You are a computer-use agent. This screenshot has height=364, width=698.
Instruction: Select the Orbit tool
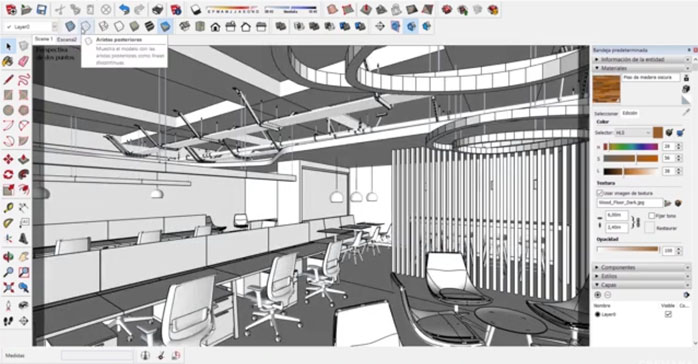8,257
